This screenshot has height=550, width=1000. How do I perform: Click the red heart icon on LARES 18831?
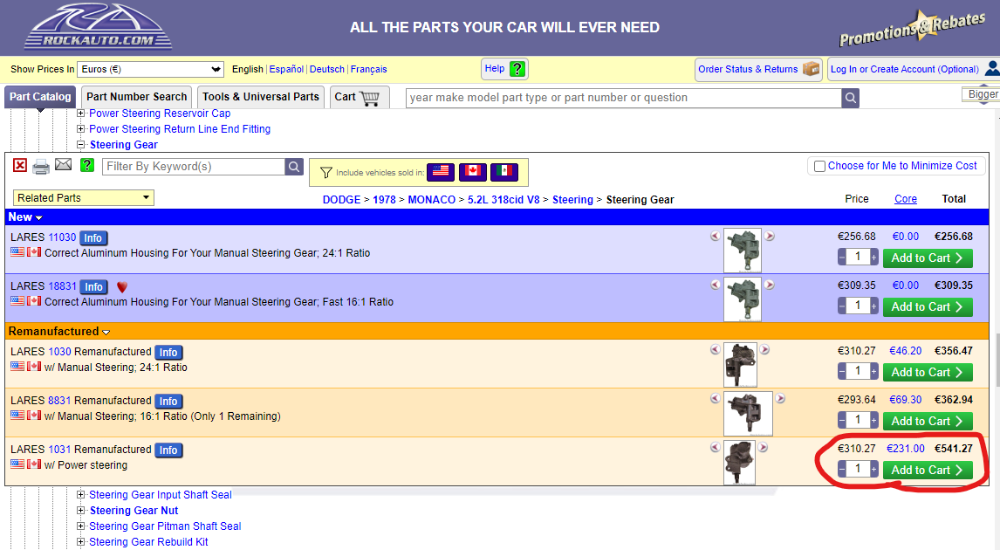point(122,287)
